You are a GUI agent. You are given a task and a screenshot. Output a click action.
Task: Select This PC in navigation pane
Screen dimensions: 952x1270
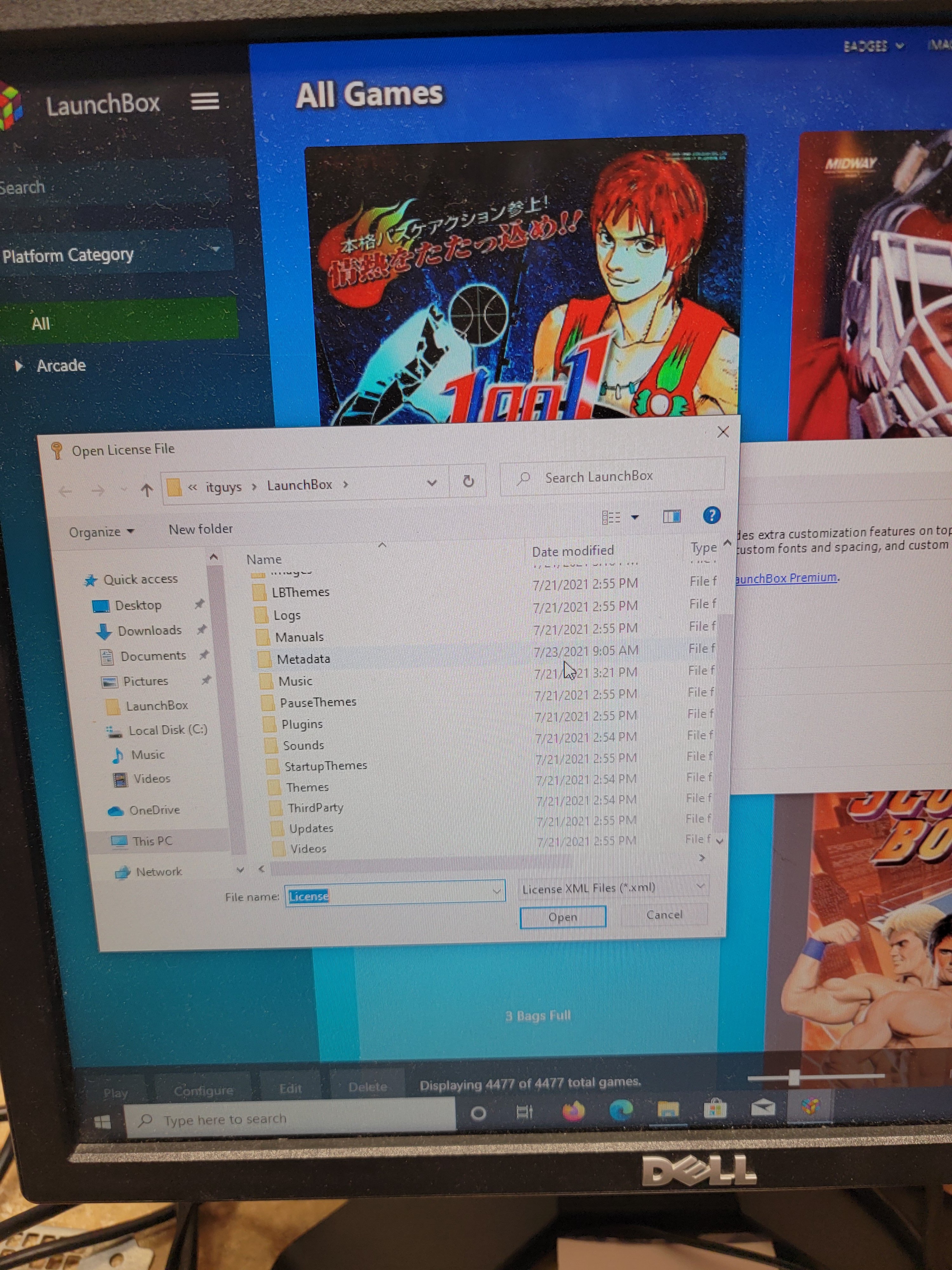point(152,841)
